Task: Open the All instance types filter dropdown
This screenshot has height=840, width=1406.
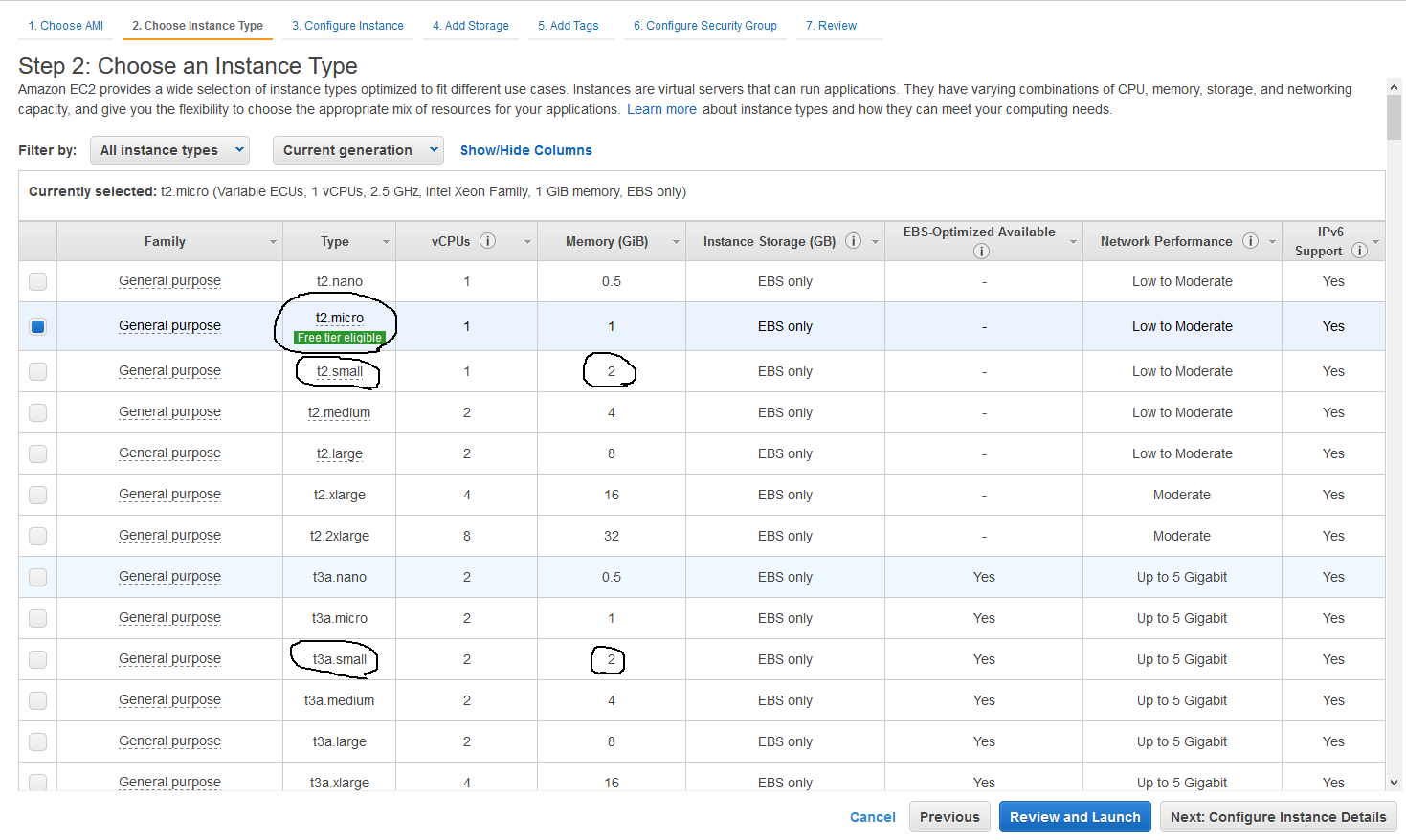Action: (x=169, y=150)
